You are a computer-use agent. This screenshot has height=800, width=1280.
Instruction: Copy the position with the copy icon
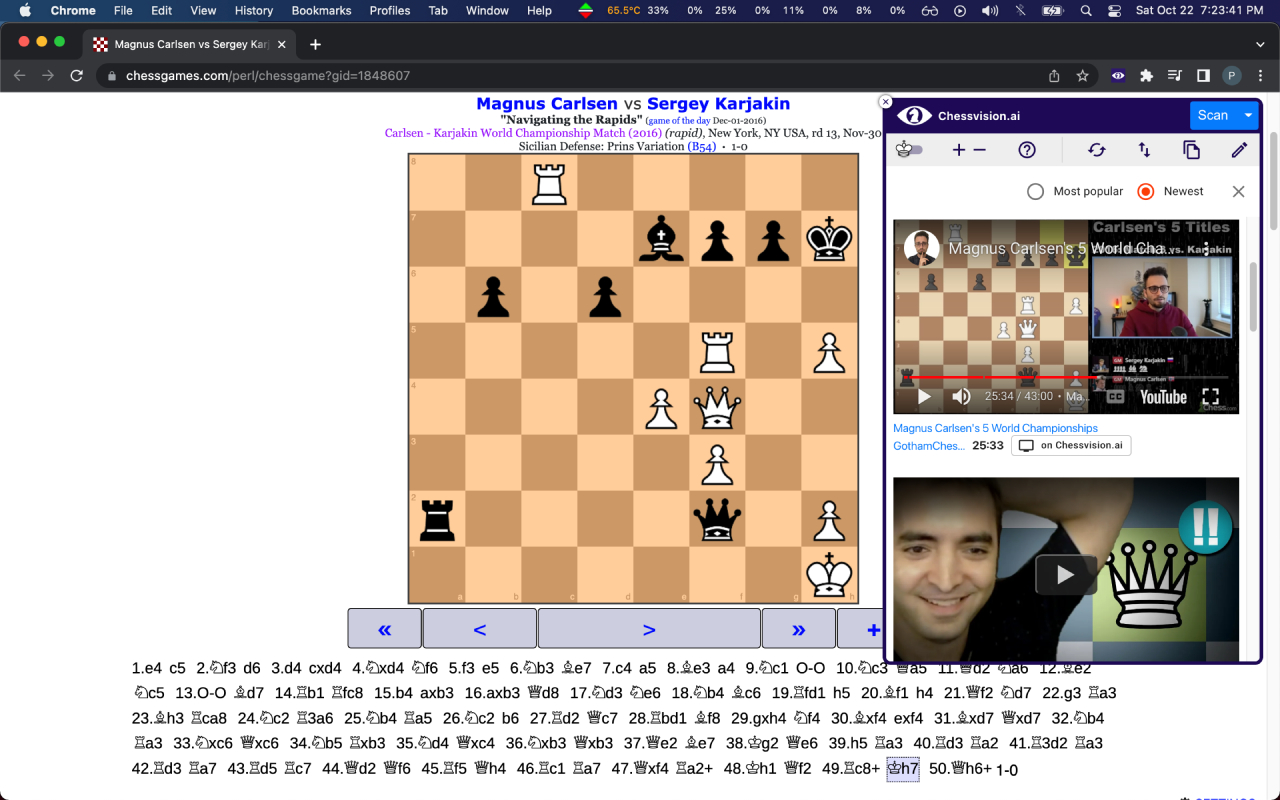pos(1191,148)
